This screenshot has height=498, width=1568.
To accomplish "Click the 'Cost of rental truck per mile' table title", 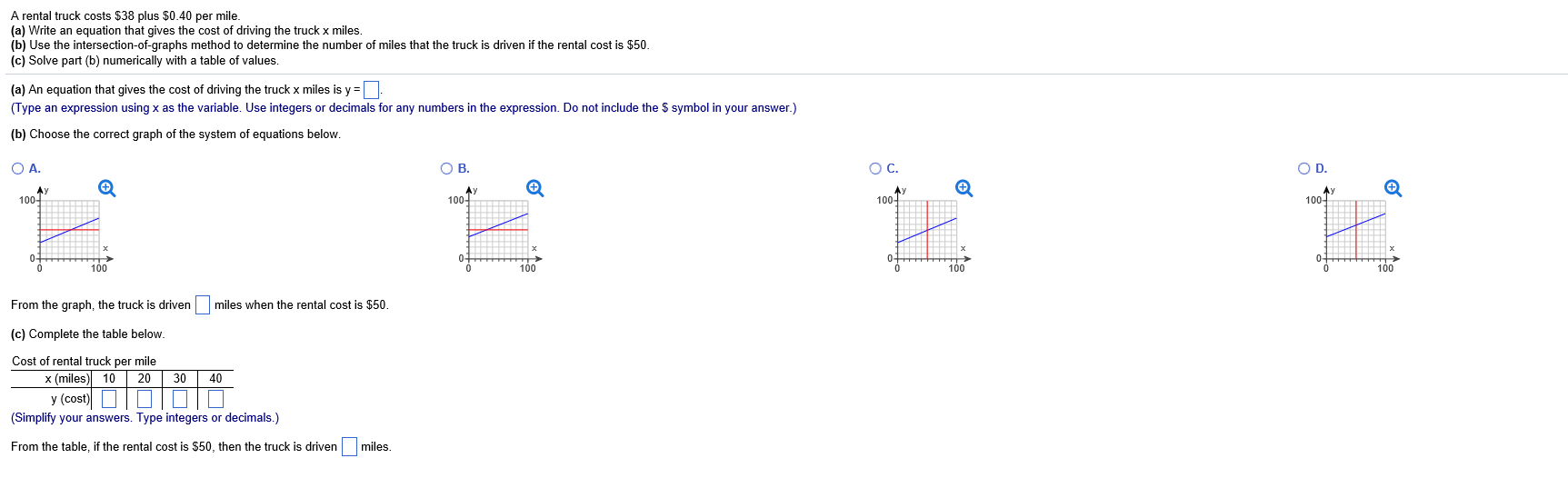I will coord(84,362).
